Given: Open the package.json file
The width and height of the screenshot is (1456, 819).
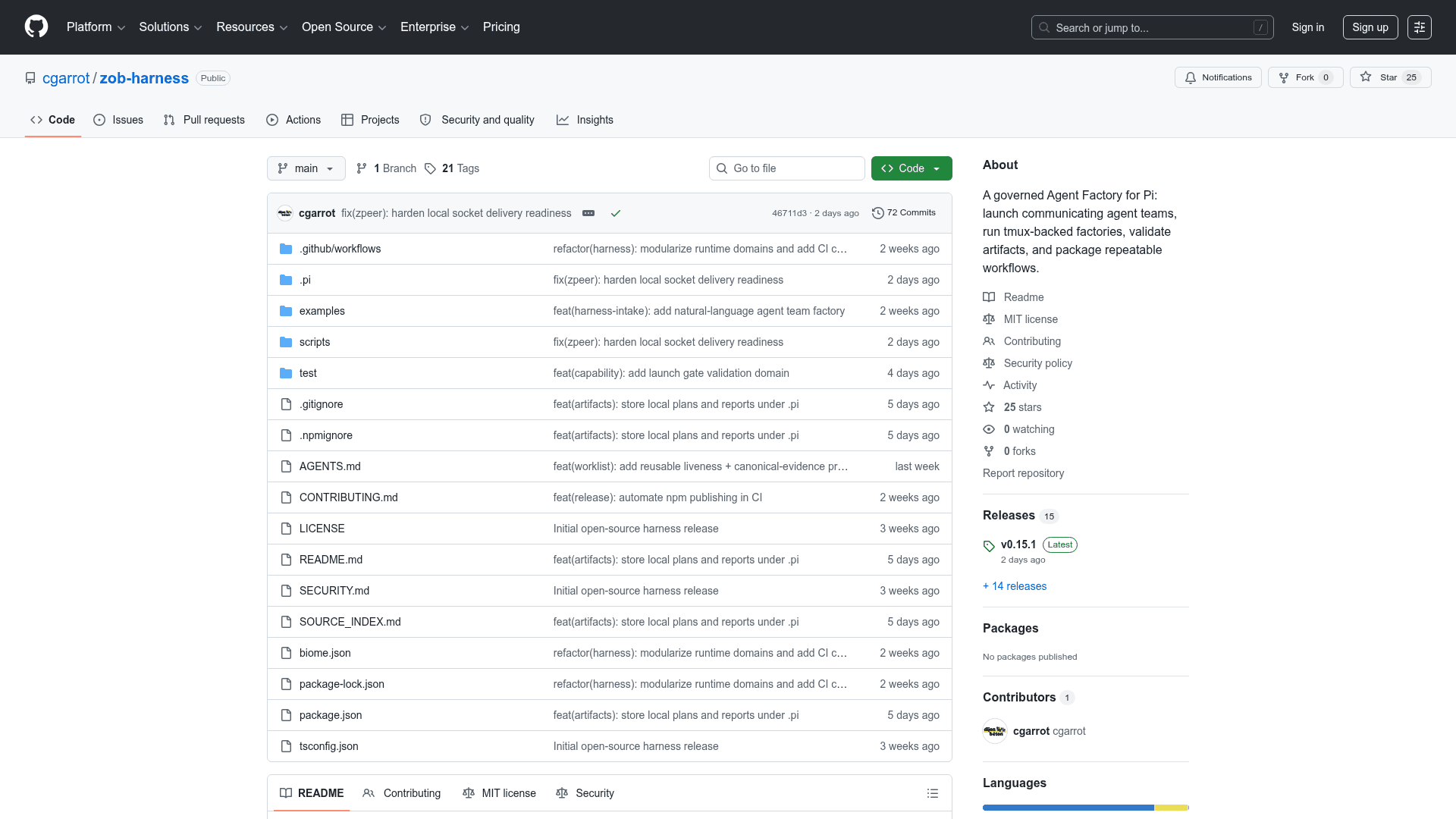Looking at the screenshot, I should 331,715.
